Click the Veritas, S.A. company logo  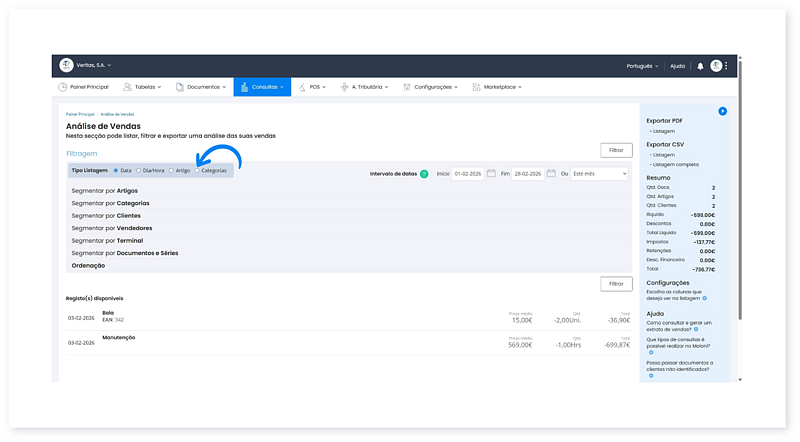coord(67,66)
